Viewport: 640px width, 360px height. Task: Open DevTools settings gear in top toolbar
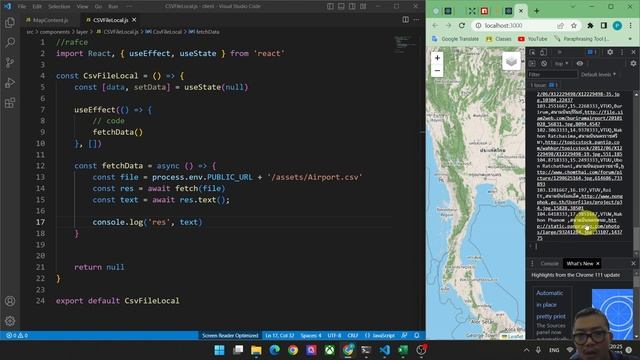pos(610,52)
